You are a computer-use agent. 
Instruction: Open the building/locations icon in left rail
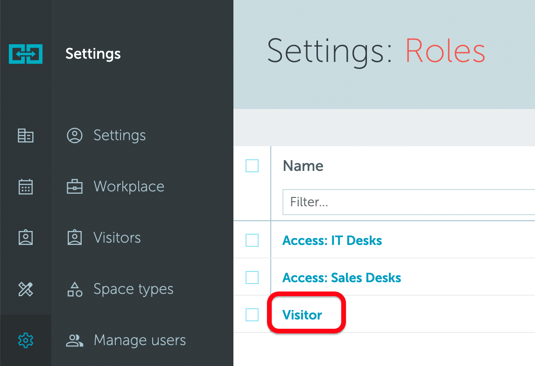pos(26,135)
